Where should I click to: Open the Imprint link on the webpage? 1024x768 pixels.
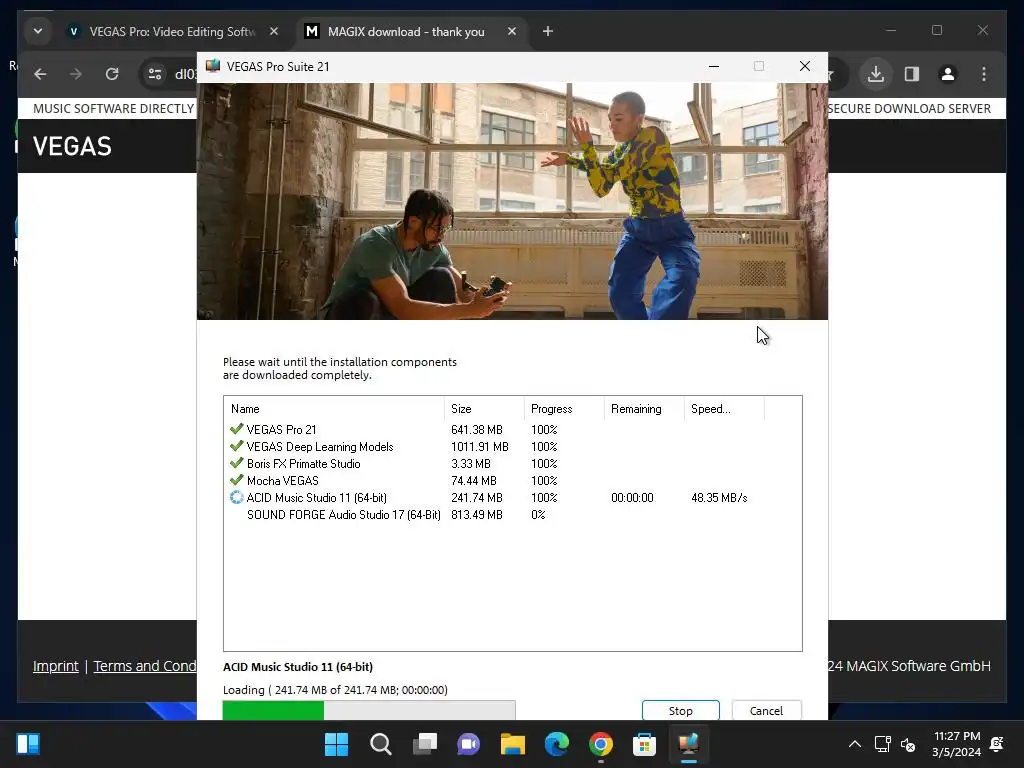point(56,666)
